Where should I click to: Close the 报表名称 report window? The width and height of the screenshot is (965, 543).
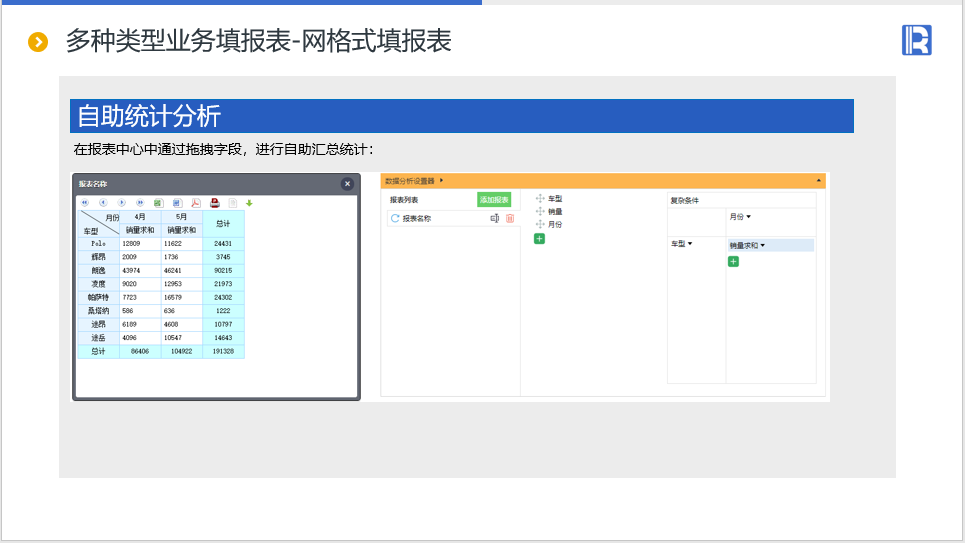point(347,183)
